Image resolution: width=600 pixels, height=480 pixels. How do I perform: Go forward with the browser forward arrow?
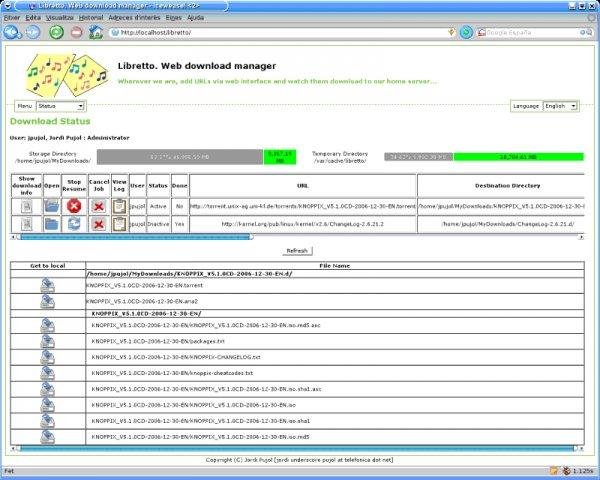tap(33, 32)
